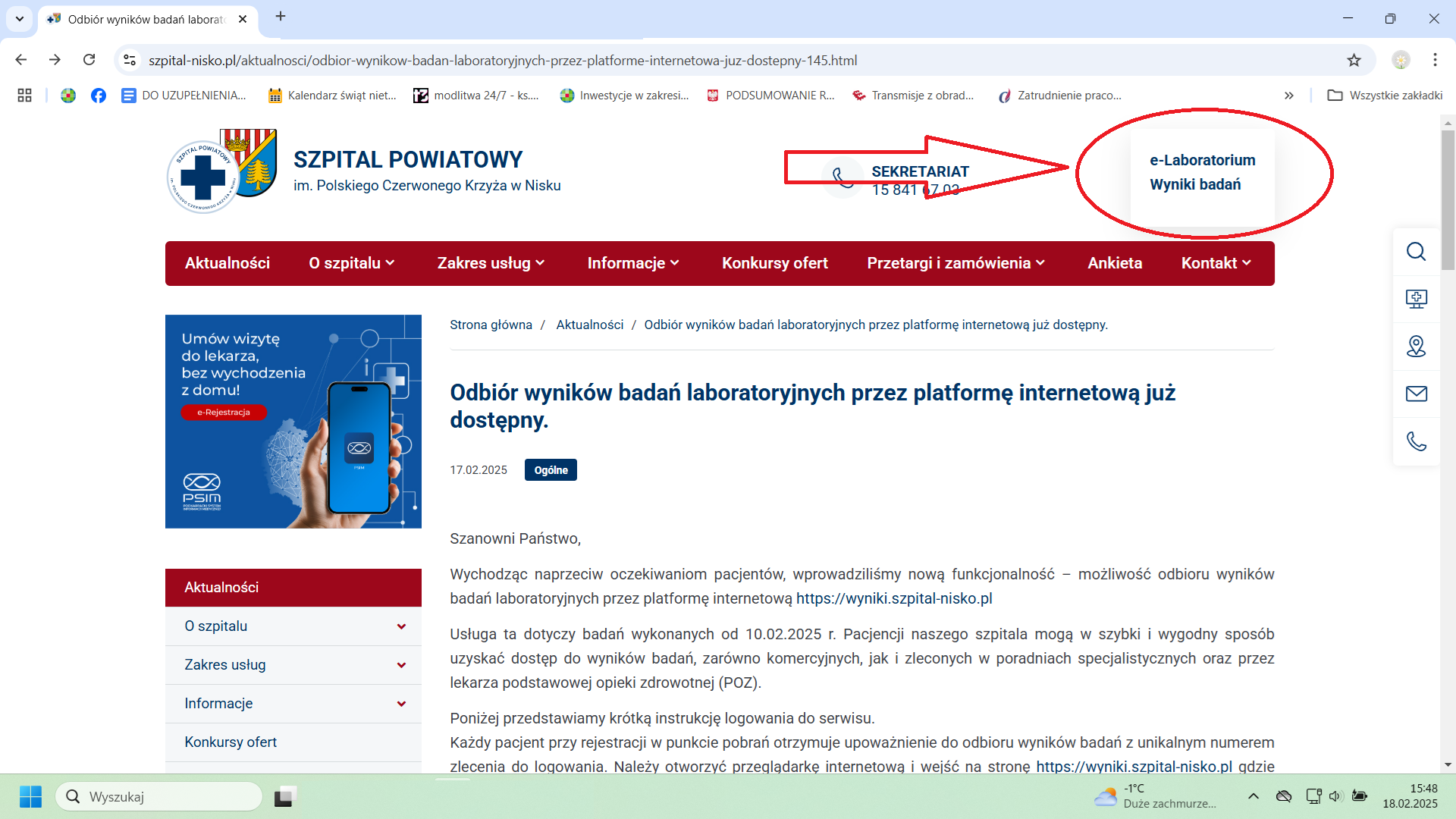Open the search icon in right sidebar
Viewport: 1456px width, 819px height.
click(x=1416, y=252)
